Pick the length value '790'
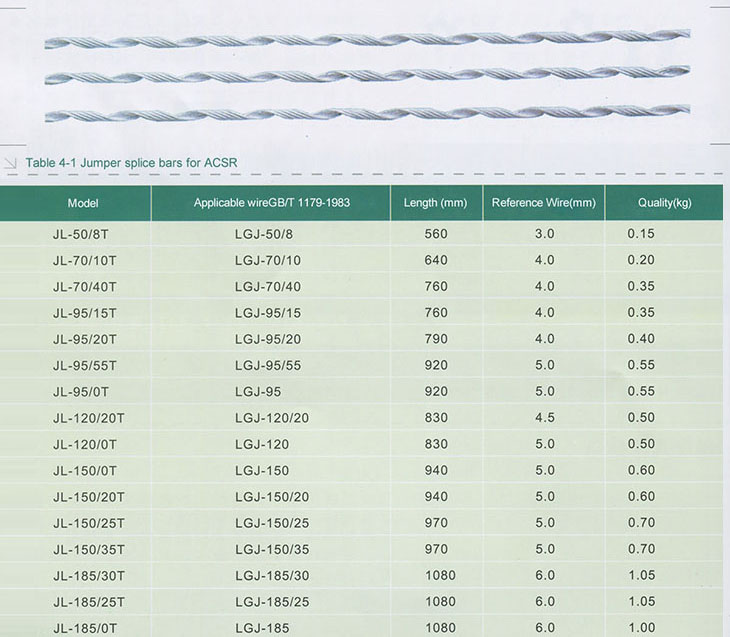The width and height of the screenshot is (730, 637). pyautogui.click(x=436, y=339)
